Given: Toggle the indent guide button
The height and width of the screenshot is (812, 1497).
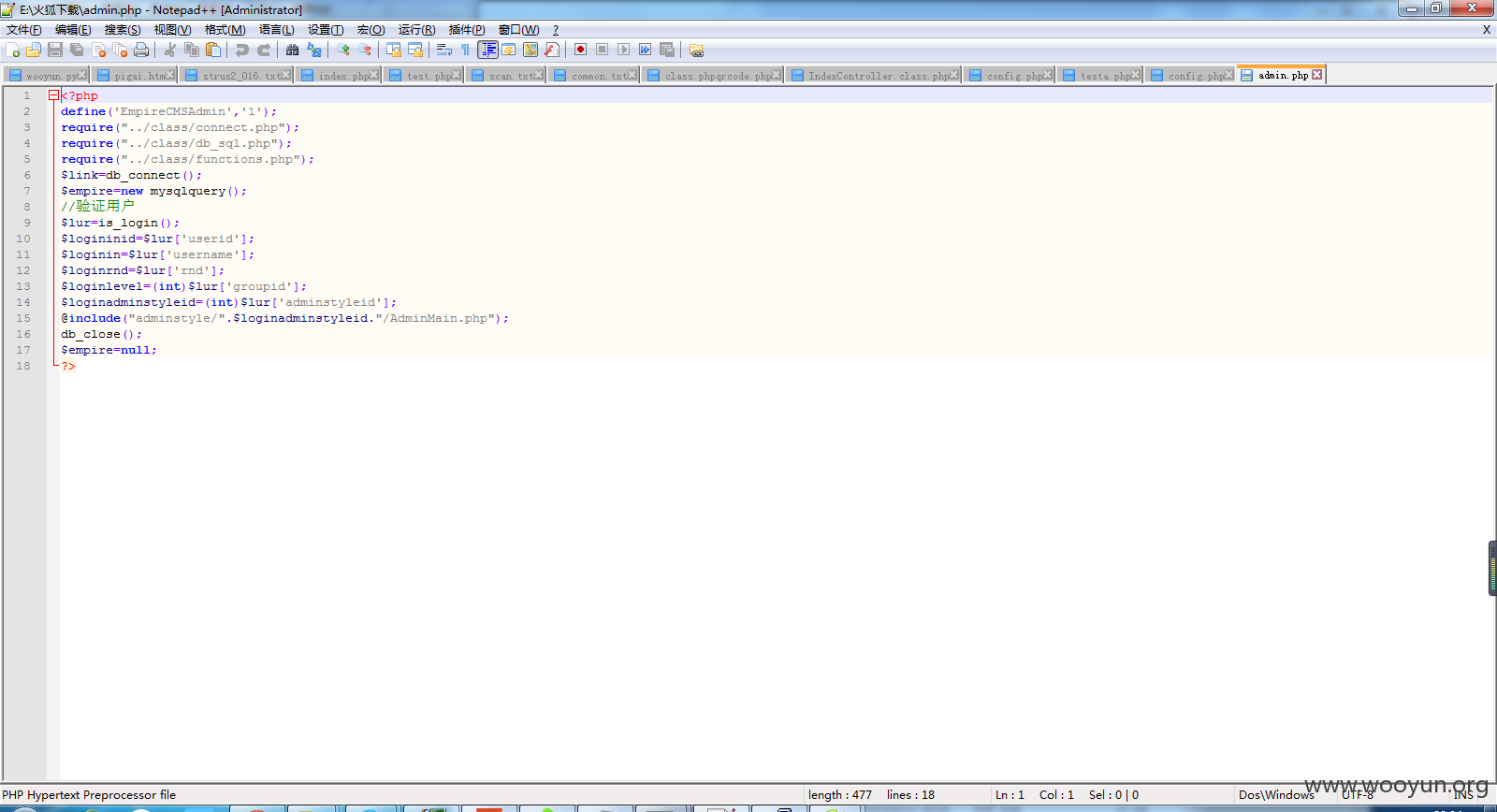Looking at the screenshot, I should pos(487,50).
